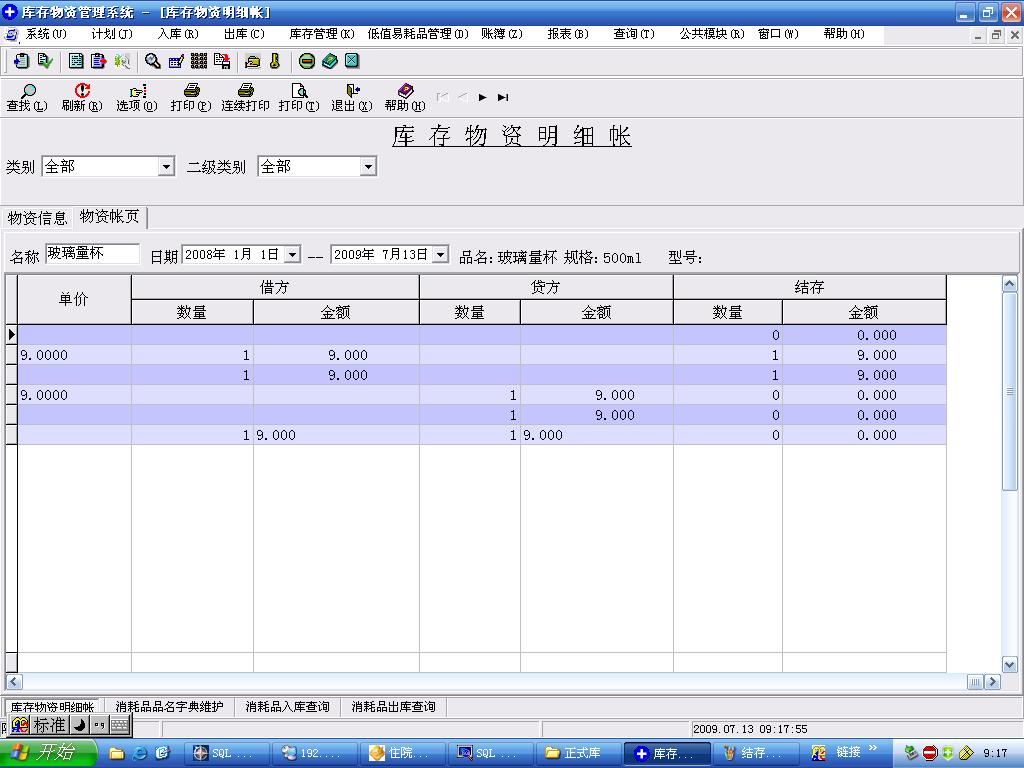Go to next record arrow
This screenshot has width=1024, height=768.
point(482,97)
